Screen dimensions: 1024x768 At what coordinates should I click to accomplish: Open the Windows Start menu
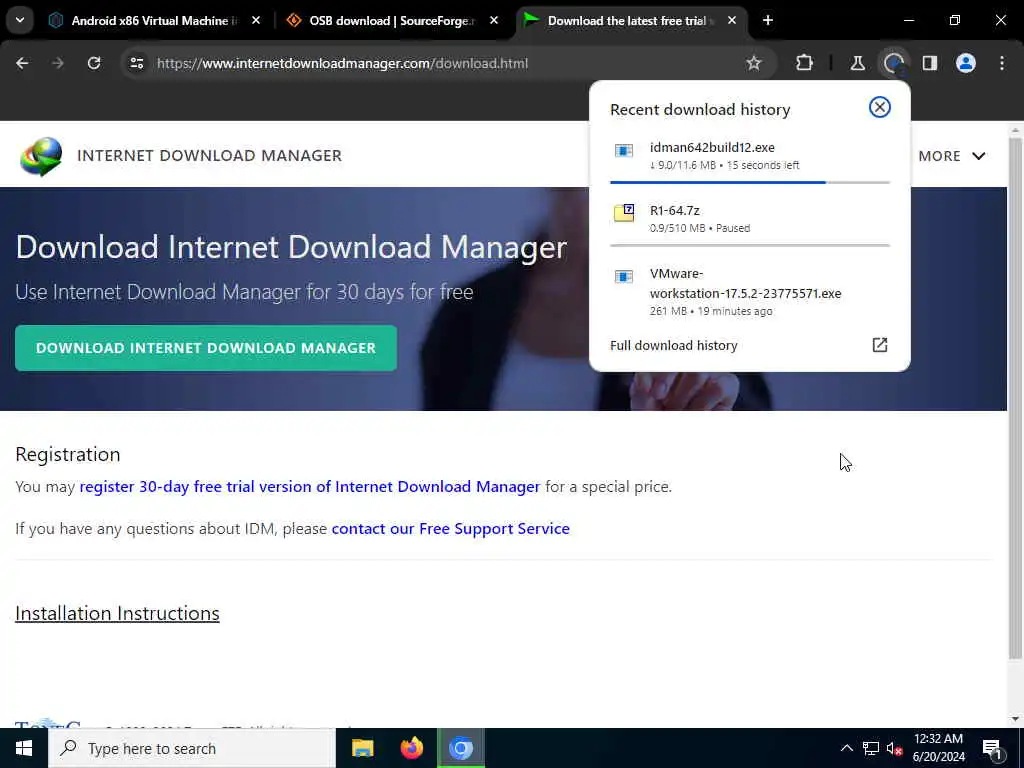coord(24,748)
